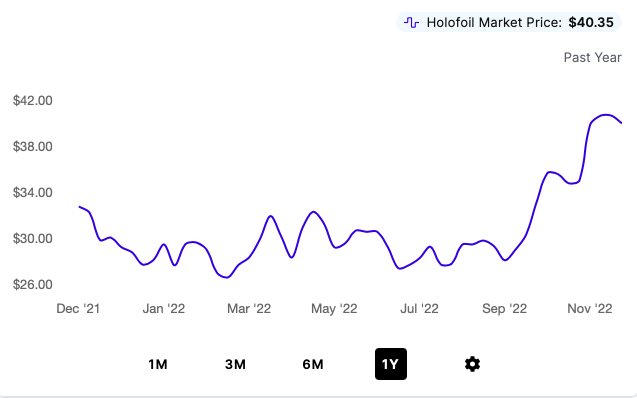Click the Holofoil Market Price legend badge
Viewport: 637px width, 398px height.
509,22
